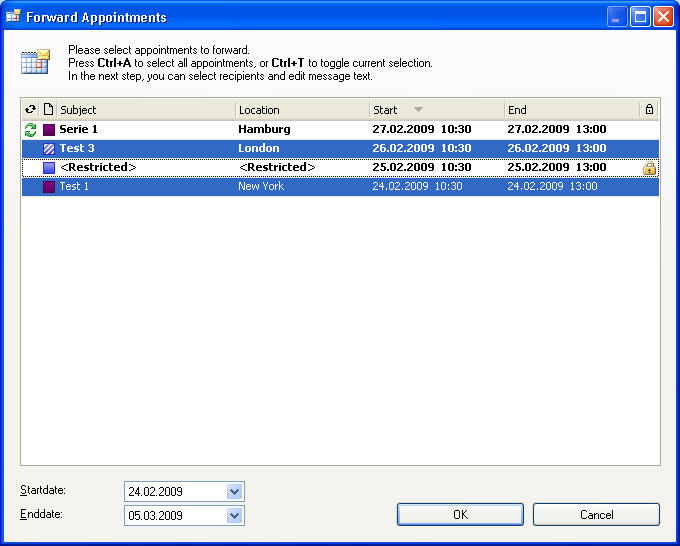
Task: Click the lock column header icon
Action: 649,110
